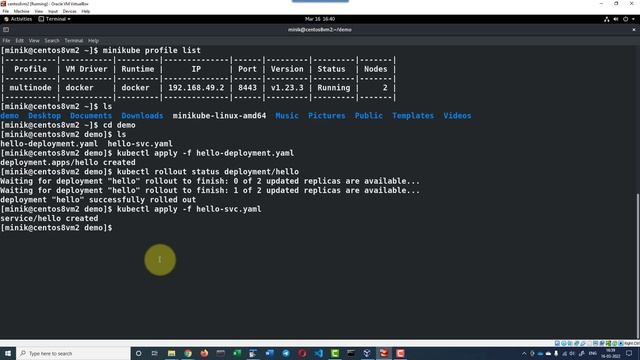The height and width of the screenshot is (360, 640).
Task: Click the 'multinode' profile cell
Action: pyautogui.click(x=30, y=88)
